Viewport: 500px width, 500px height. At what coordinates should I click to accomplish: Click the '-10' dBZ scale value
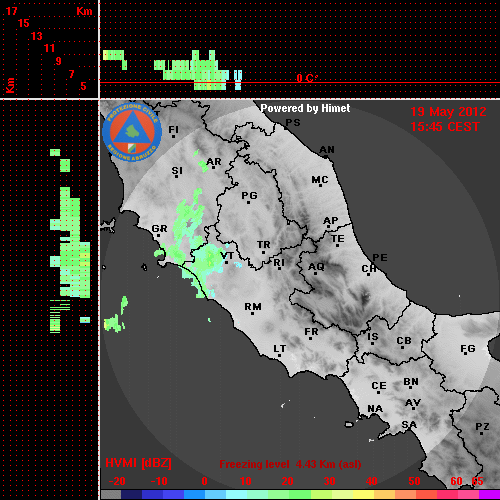(159, 481)
